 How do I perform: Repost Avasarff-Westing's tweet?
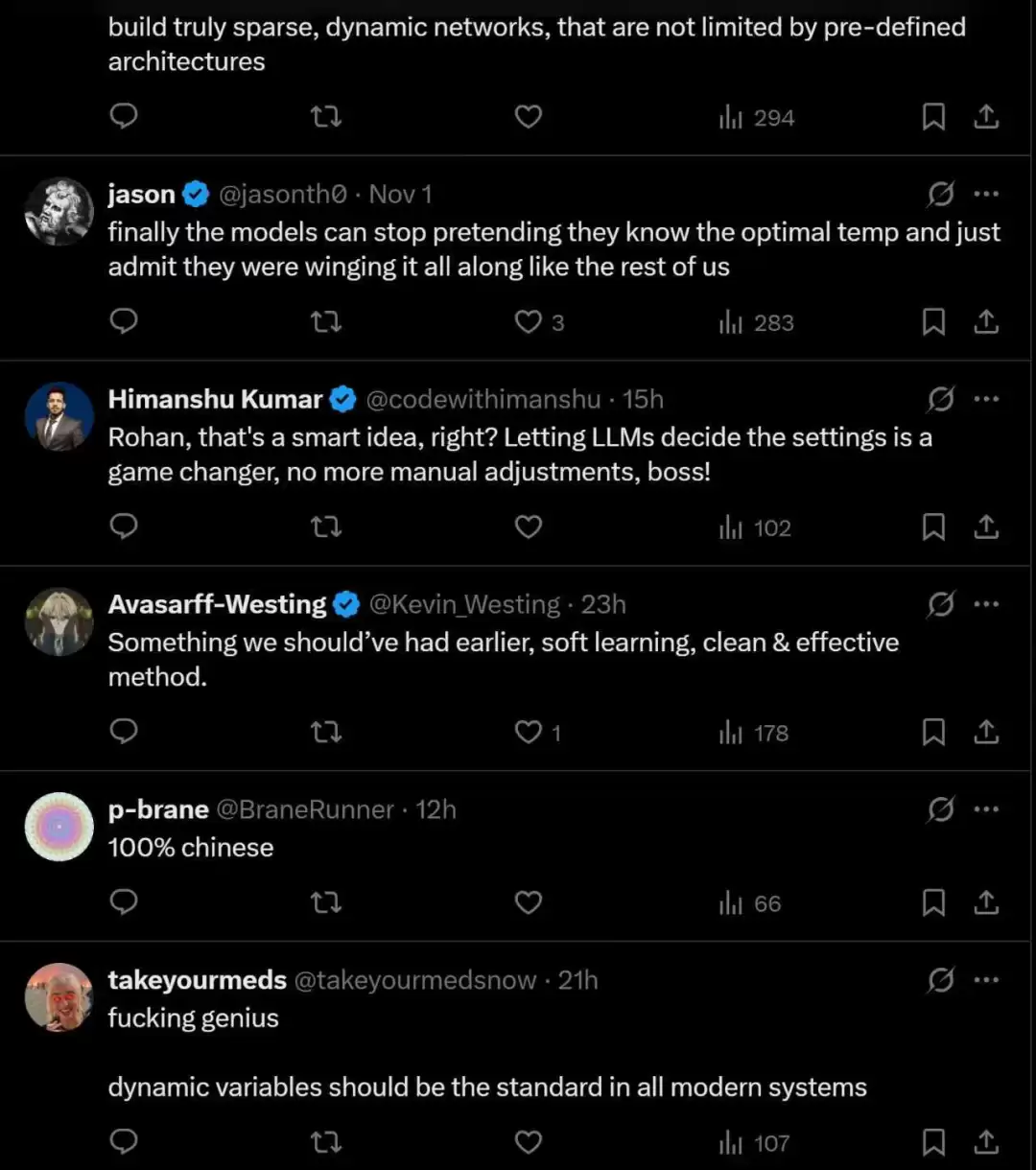[326, 733]
